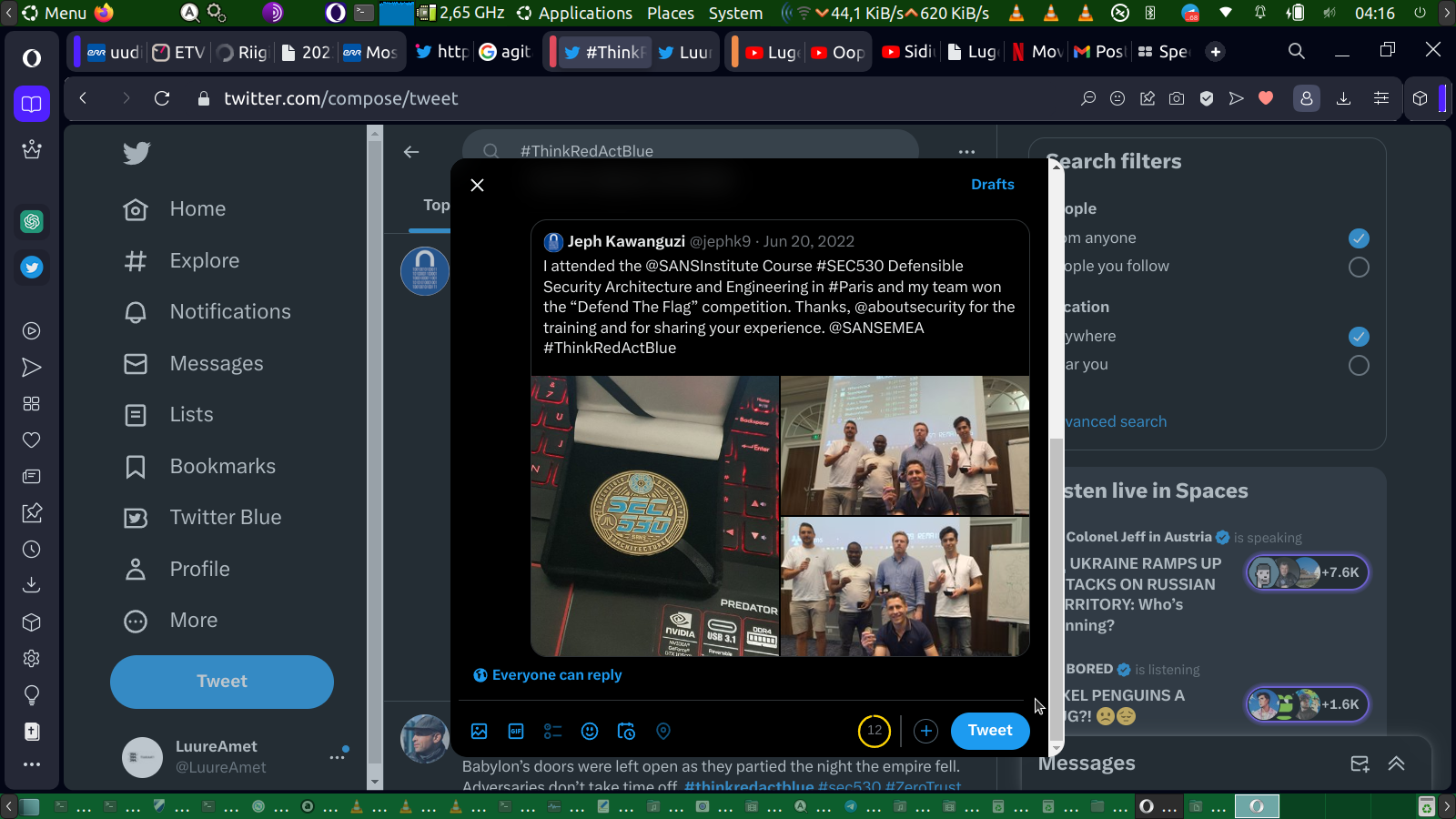Open Notifications in the sidebar

click(229, 312)
